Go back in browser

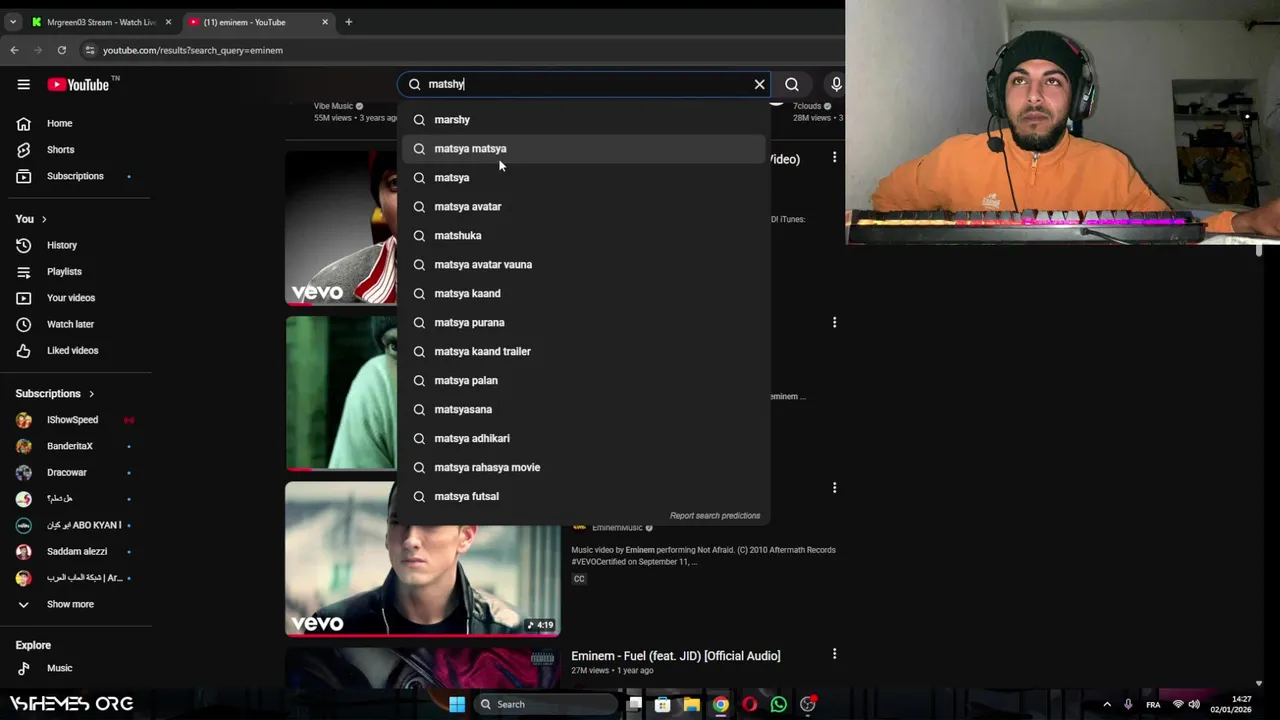[x=14, y=50]
